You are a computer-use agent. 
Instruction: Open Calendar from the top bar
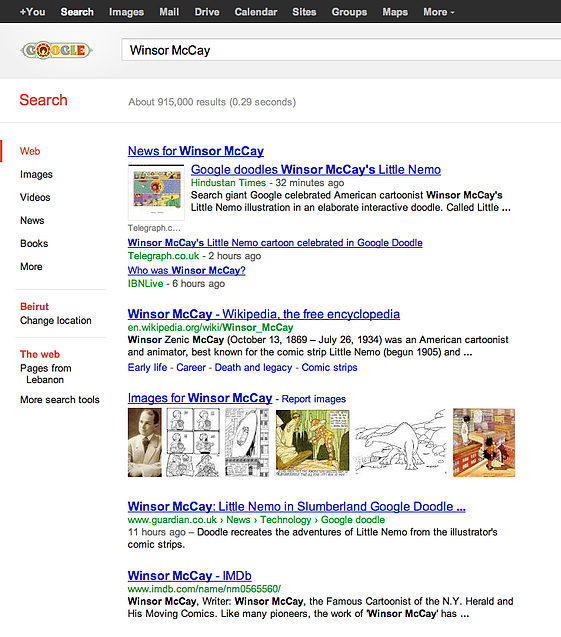256,12
